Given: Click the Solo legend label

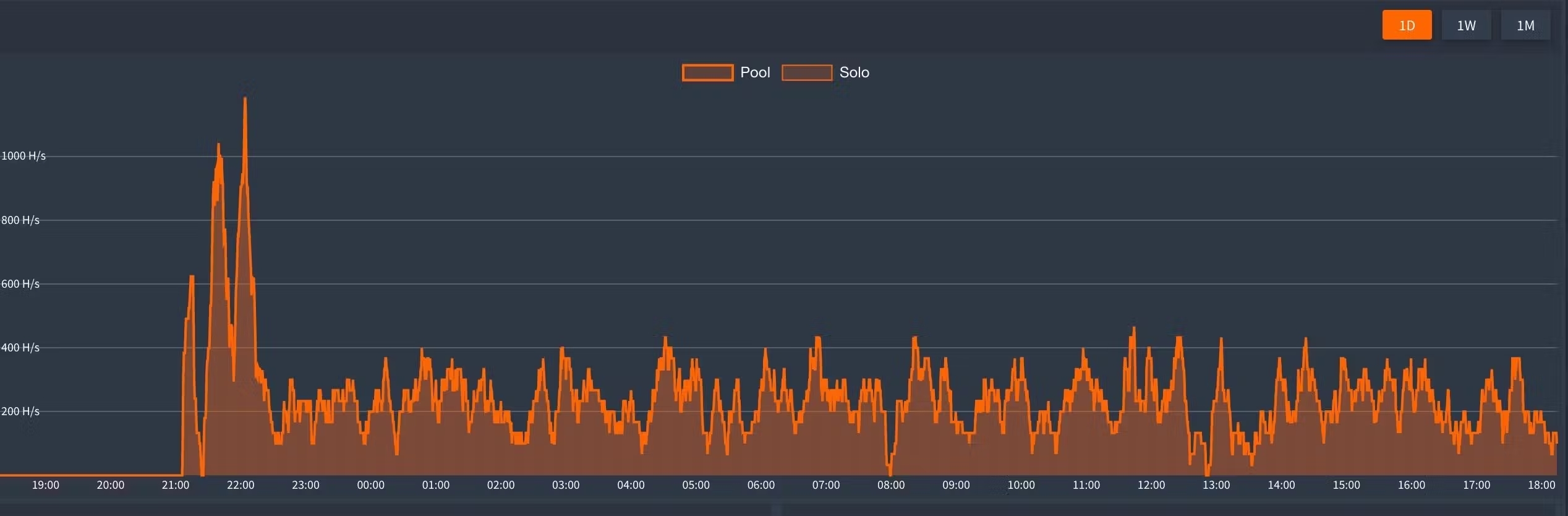Looking at the screenshot, I should 854,72.
